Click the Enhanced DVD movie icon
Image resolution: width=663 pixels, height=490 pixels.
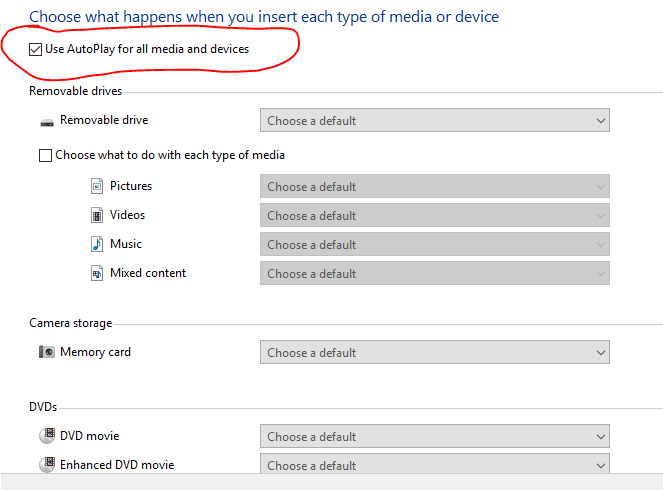47,465
